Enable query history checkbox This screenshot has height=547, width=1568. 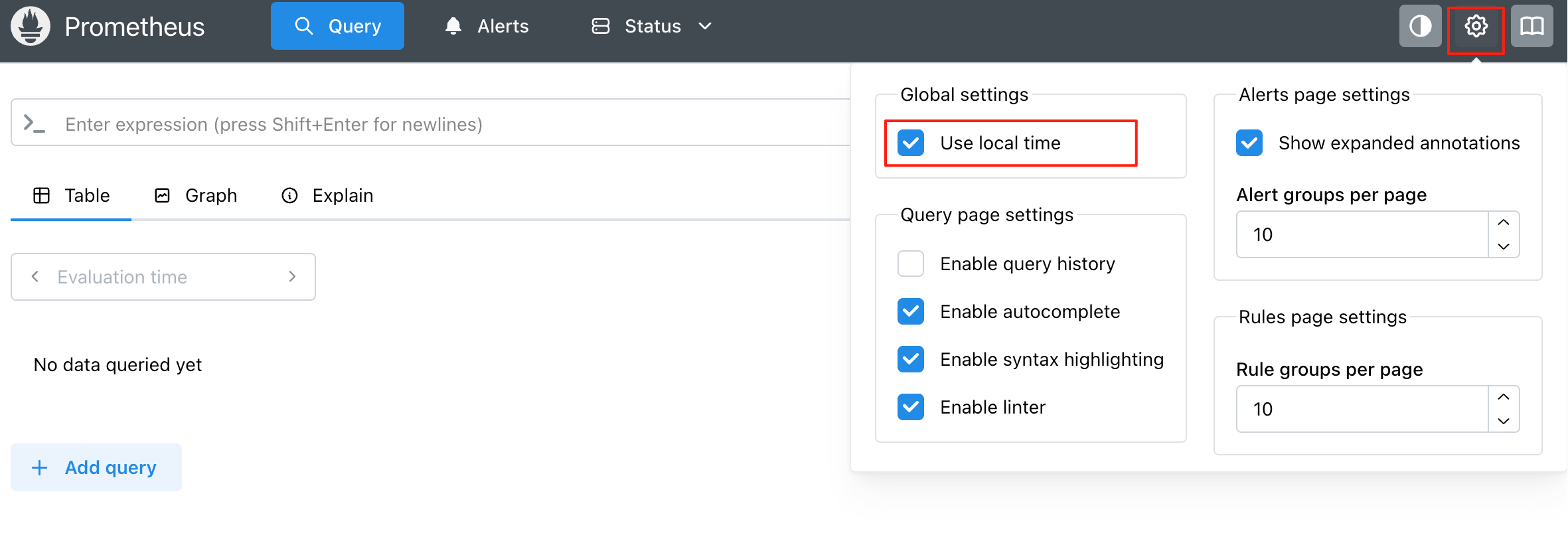(911, 264)
